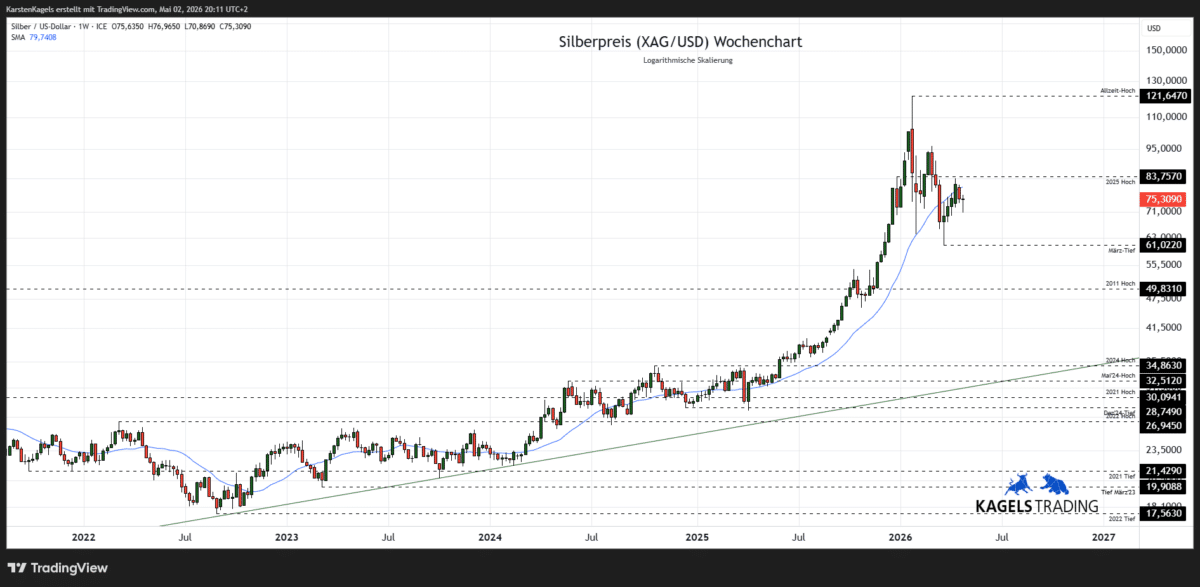Select the 49,8310 price label
This screenshot has width=1200, height=587.
pos(1165,289)
